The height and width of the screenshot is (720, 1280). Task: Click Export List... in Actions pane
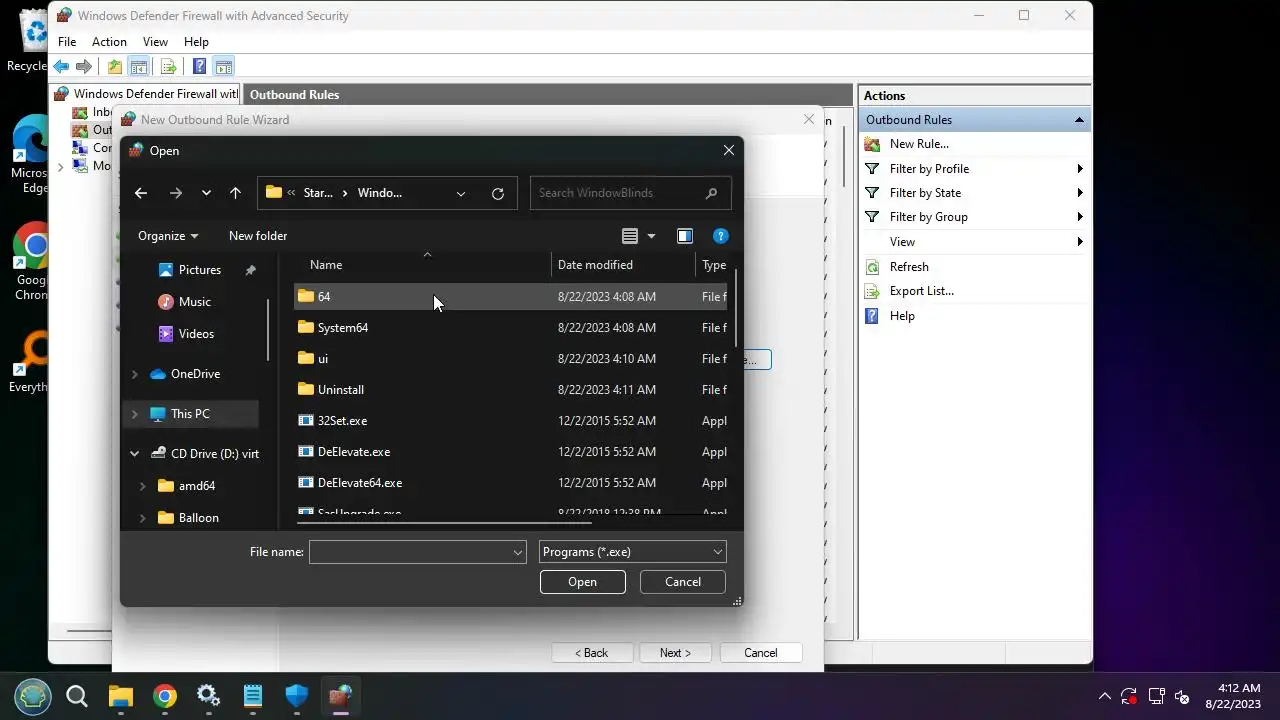(x=921, y=291)
